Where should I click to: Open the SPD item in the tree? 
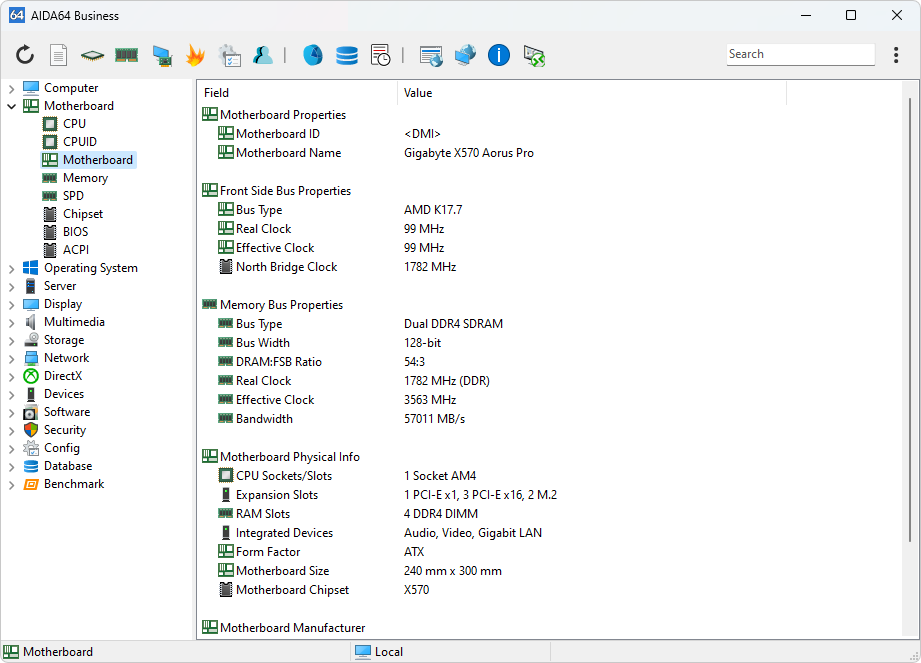(73, 196)
